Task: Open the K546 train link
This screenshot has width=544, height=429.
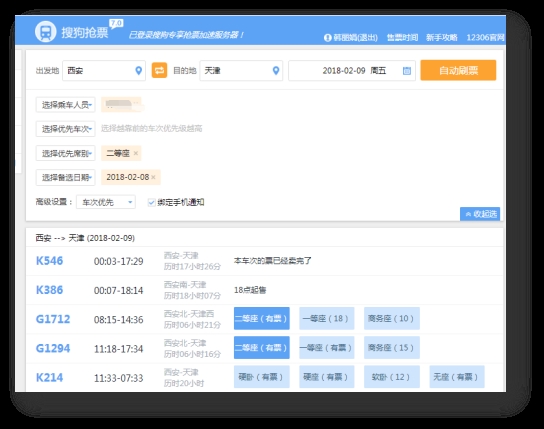Action: click(50, 261)
